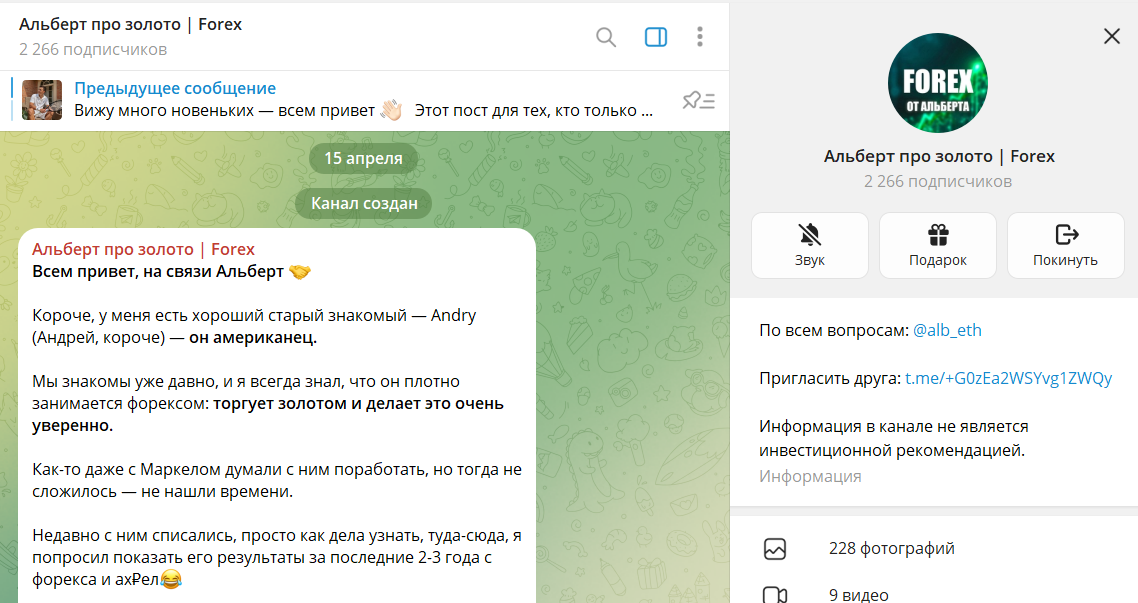Click the text 'Всем привет, на связи Альберт'
This screenshot has width=1138, height=603.
(158, 271)
